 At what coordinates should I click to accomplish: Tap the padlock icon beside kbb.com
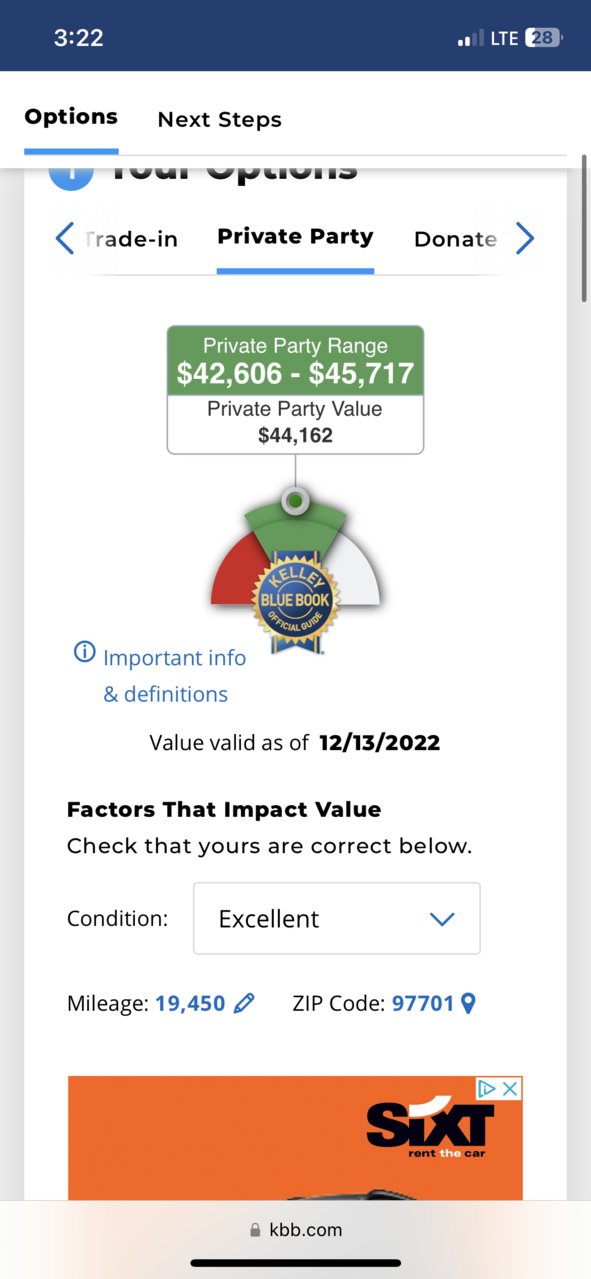tap(255, 1230)
